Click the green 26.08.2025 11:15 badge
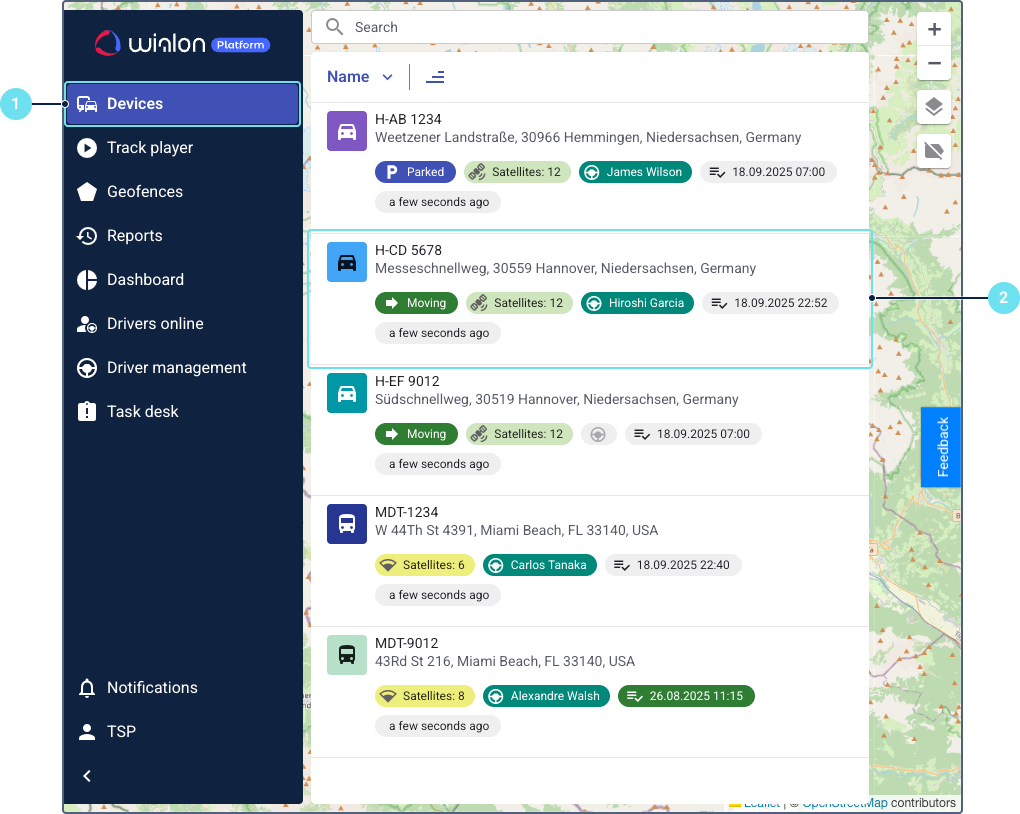 [686, 696]
